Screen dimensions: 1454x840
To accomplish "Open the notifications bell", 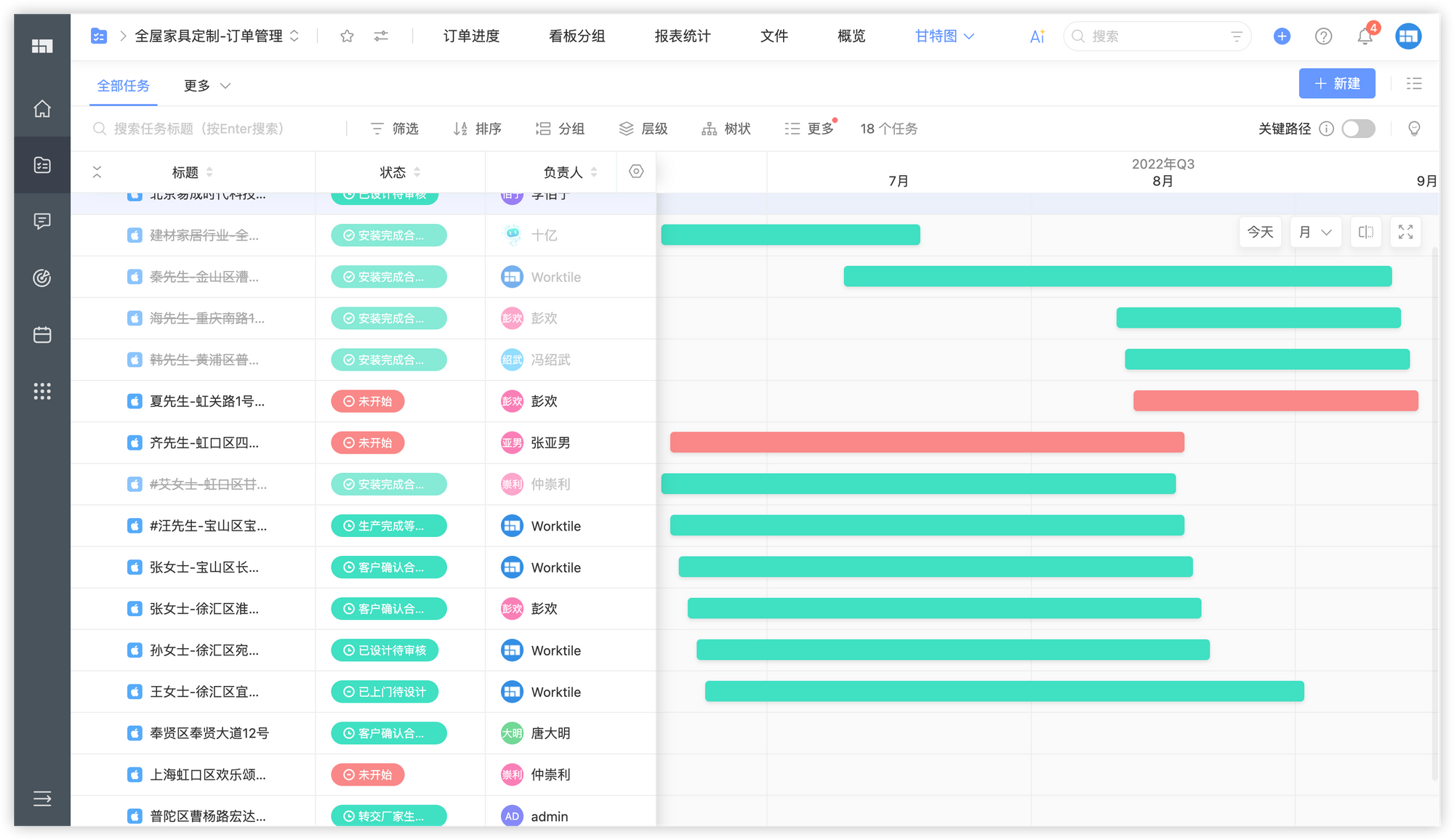I will 1365,36.
